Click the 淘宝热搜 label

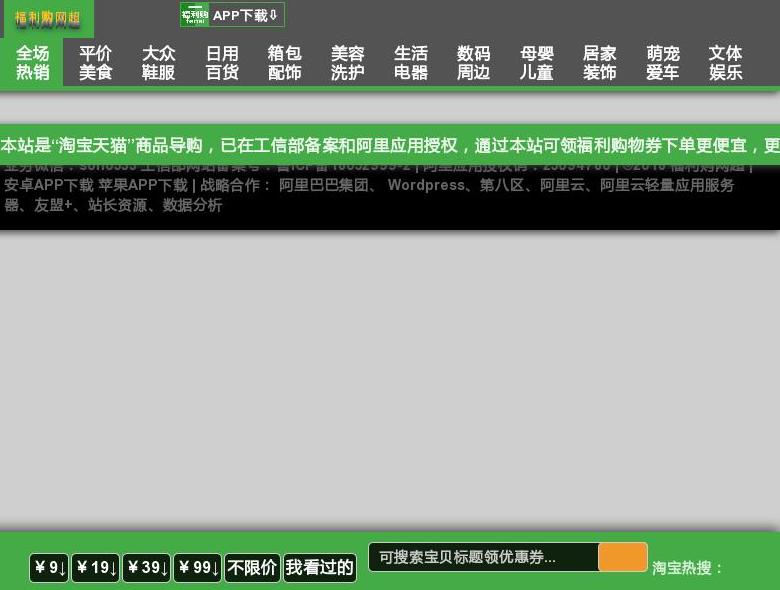687,568
